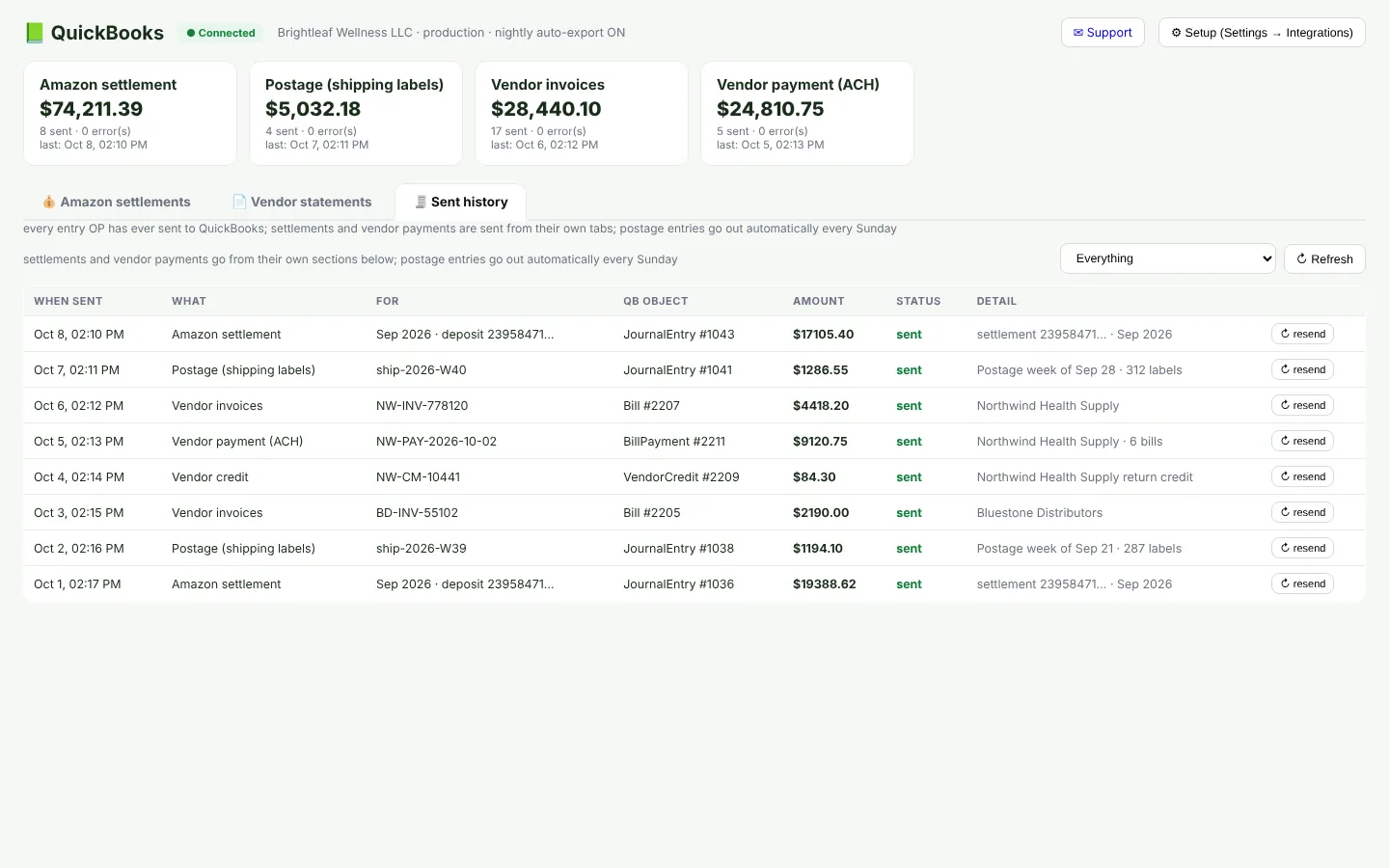Image resolution: width=1389 pixels, height=868 pixels.
Task: Click the Connected status badge
Action: [221, 33]
